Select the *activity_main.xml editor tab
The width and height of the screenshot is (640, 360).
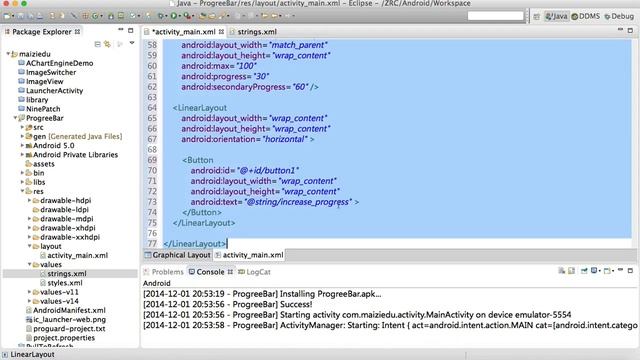coord(183,31)
